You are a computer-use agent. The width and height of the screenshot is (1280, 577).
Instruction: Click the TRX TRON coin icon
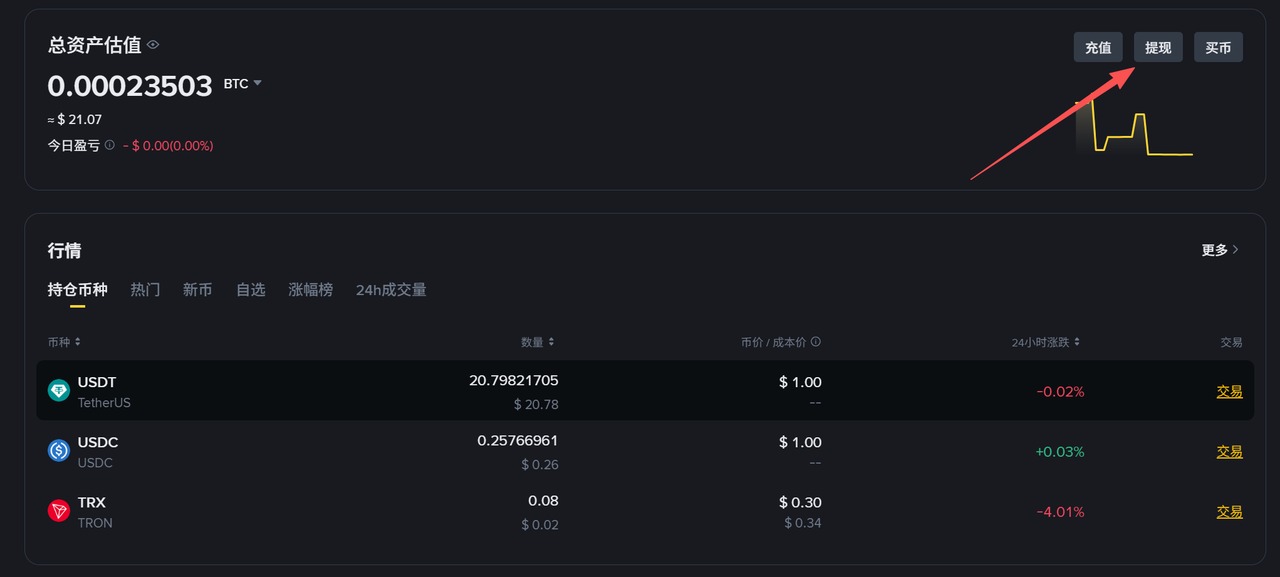(59, 510)
